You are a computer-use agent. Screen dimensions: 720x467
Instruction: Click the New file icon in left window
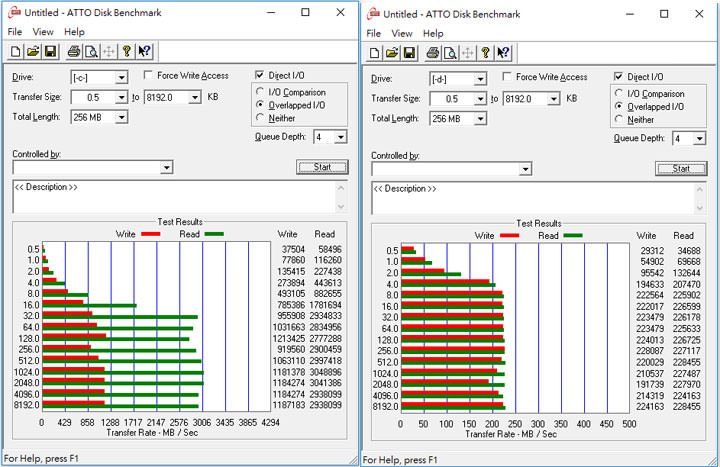15,52
